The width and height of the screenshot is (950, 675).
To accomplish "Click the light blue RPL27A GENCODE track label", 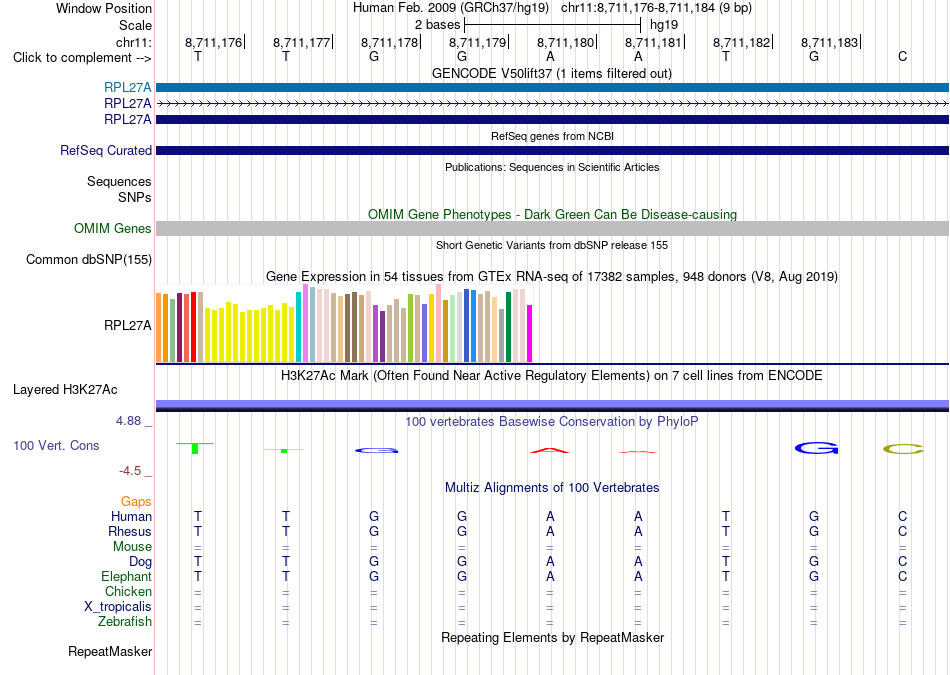I will coord(127,87).
